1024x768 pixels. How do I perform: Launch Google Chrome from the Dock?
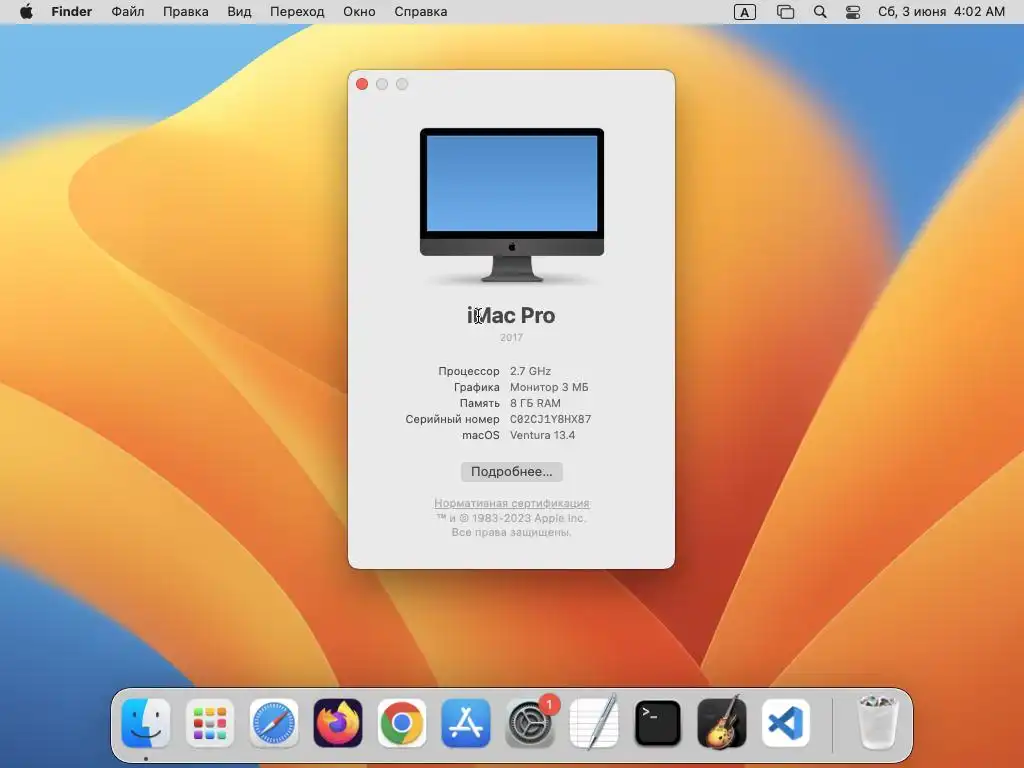pos(402,723)
